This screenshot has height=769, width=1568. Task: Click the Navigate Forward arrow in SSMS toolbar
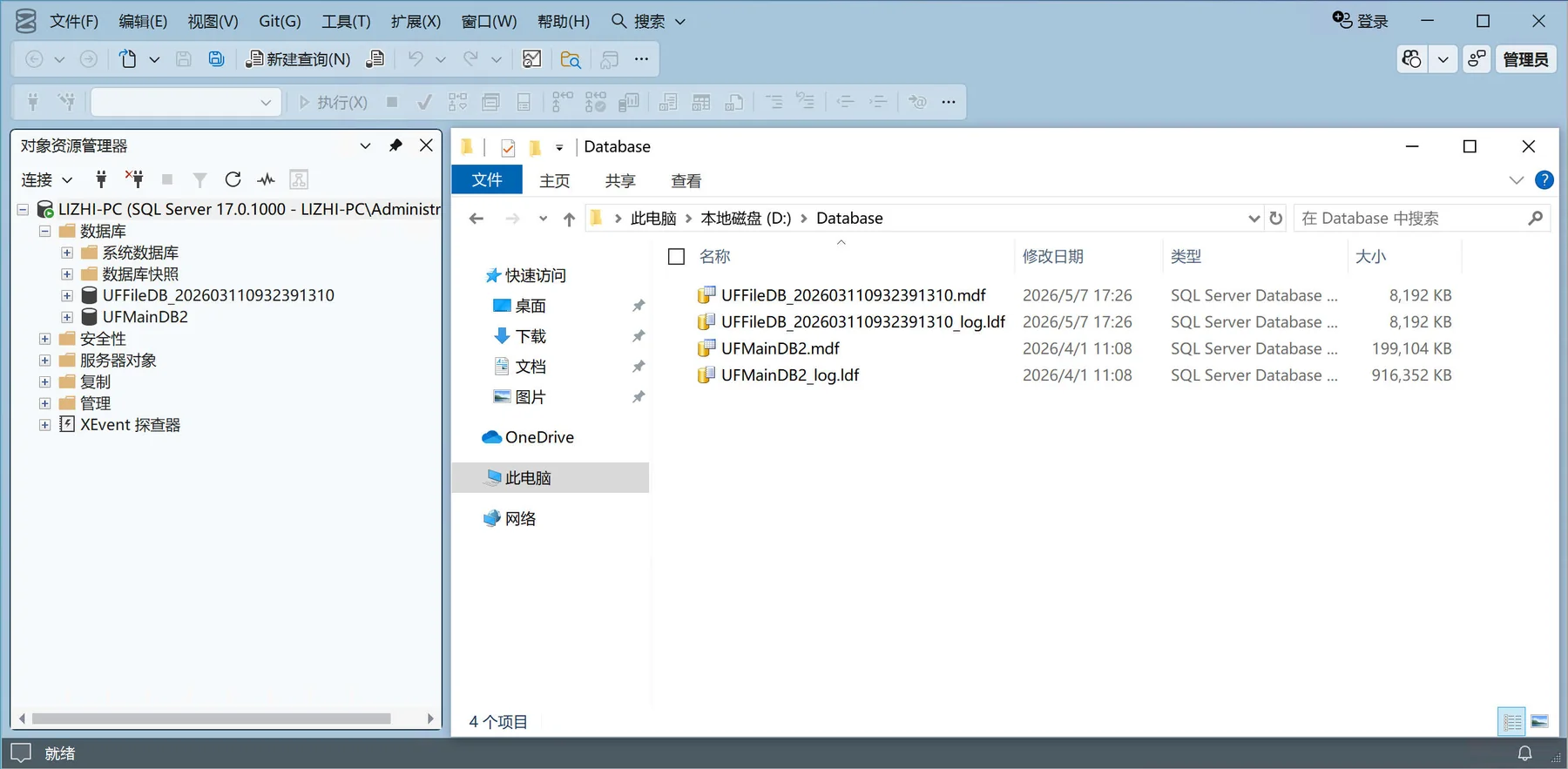pos(89,59)
